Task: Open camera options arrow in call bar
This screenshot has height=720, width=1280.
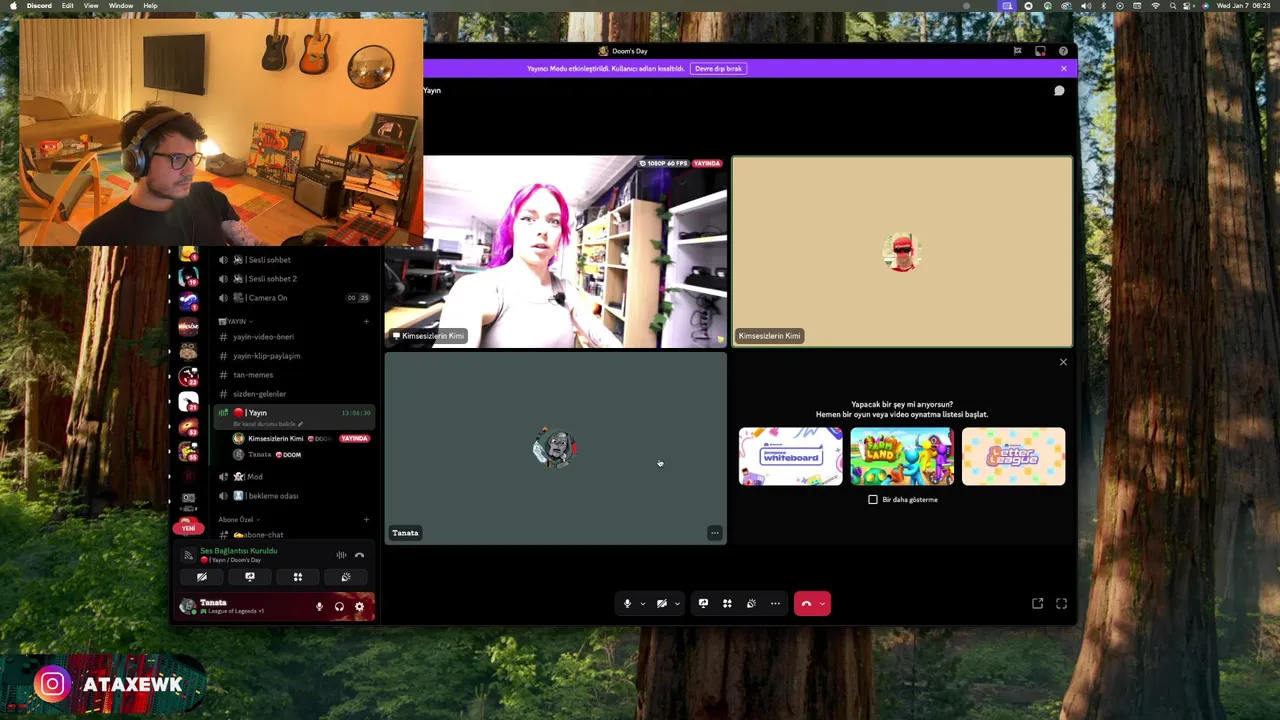Action: (x=677, y=604)
